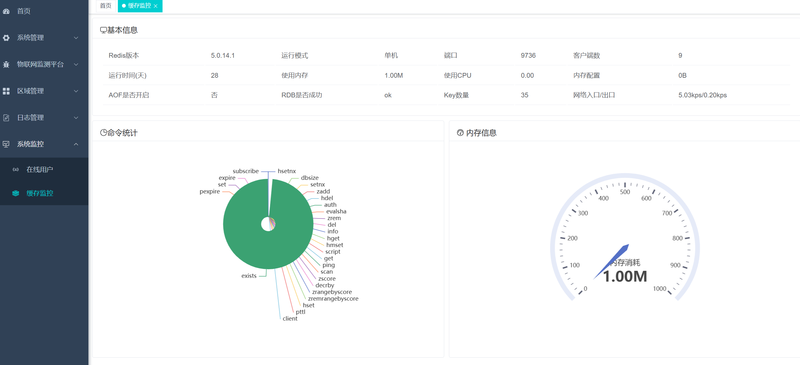Click the evalsha pie label
This screenshot has height=365, width=800.
pos(336,211)
